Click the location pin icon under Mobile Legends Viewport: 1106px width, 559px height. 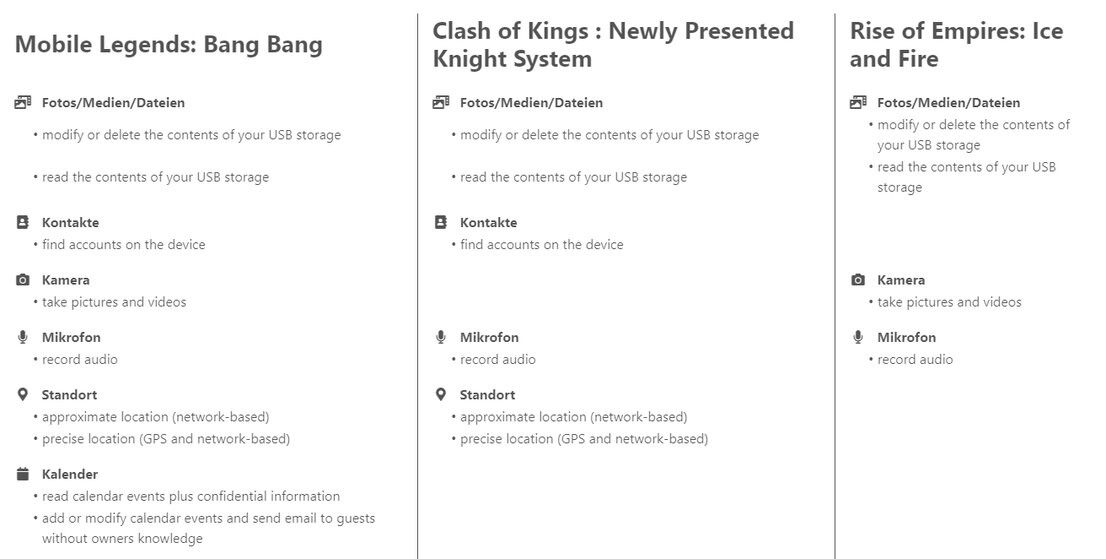tap(23, 395)
